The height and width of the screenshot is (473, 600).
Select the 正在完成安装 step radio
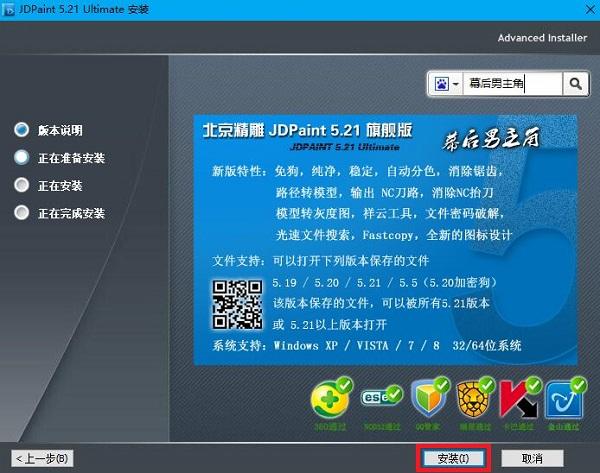tap(21, 213)
